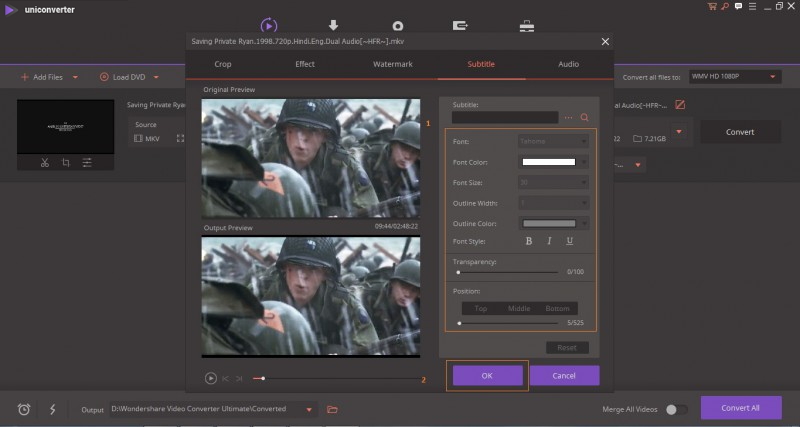Open the Add Files dropdown arrow
The width and height of the screenshot is (800, 427).
pyautogui.click(x=75, y=77)
